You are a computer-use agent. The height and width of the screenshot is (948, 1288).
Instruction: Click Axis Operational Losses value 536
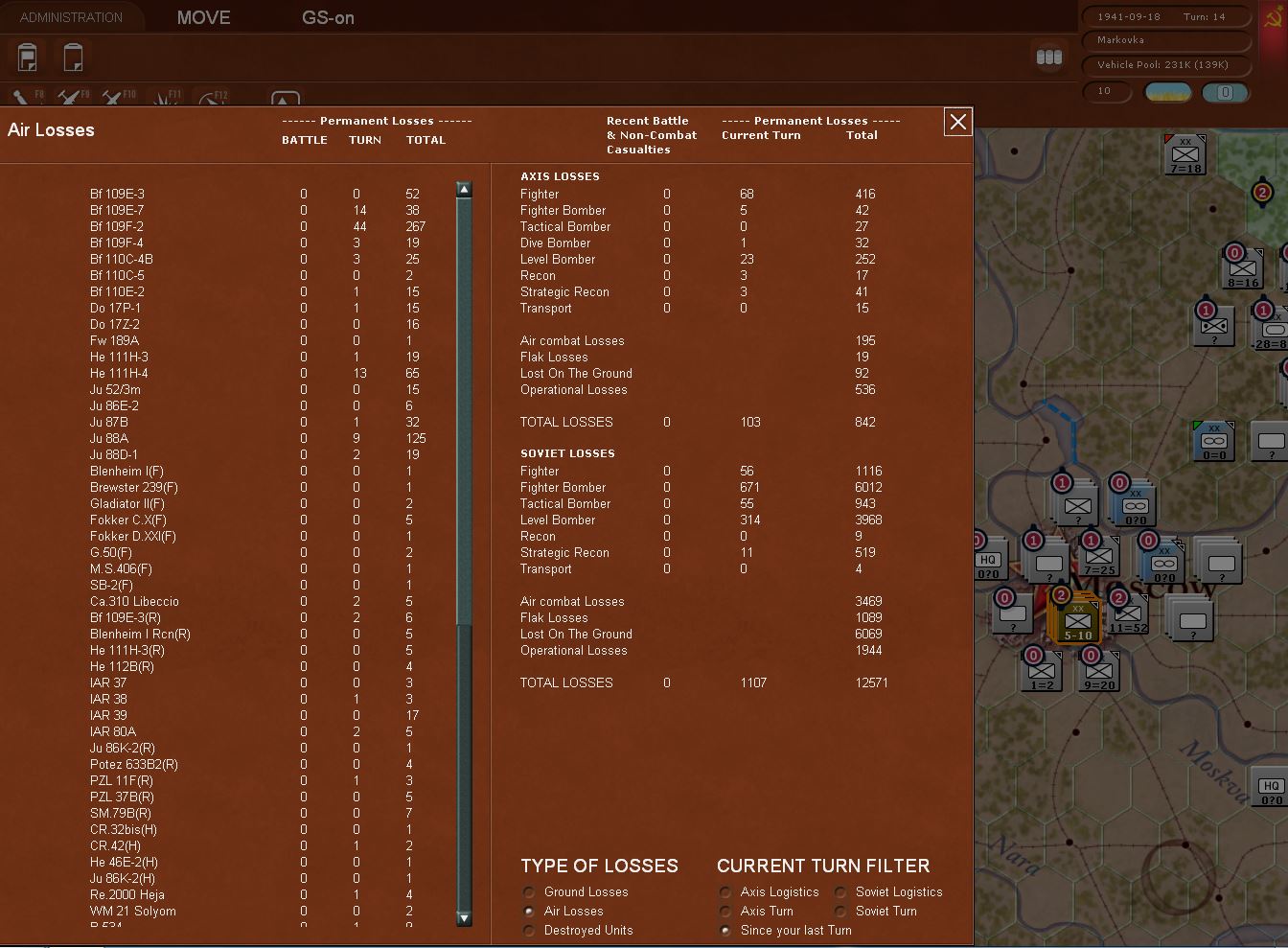pyautogui.click(x=864, y=389)
